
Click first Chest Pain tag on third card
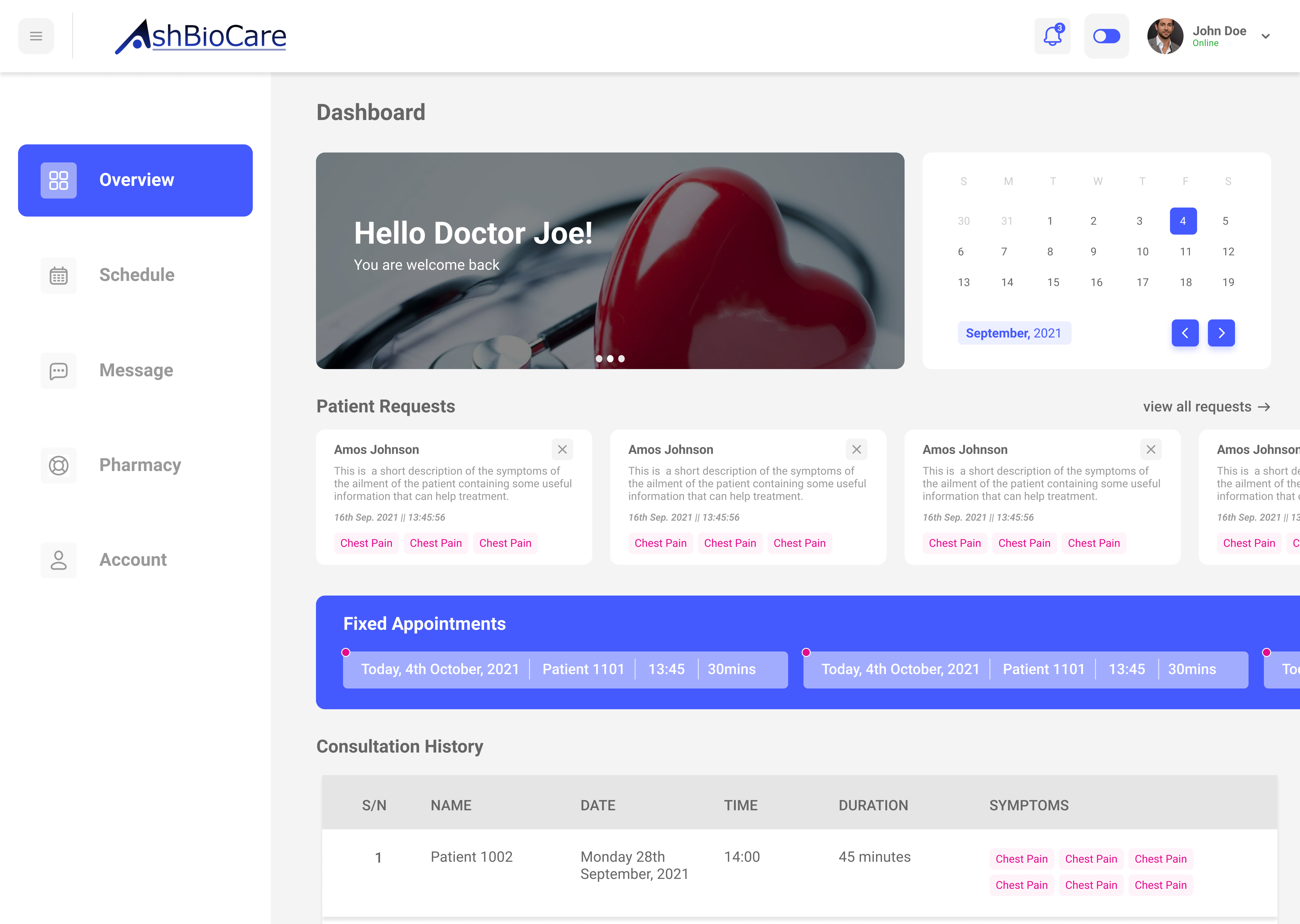pyautogui.click(x=955, y=544)
